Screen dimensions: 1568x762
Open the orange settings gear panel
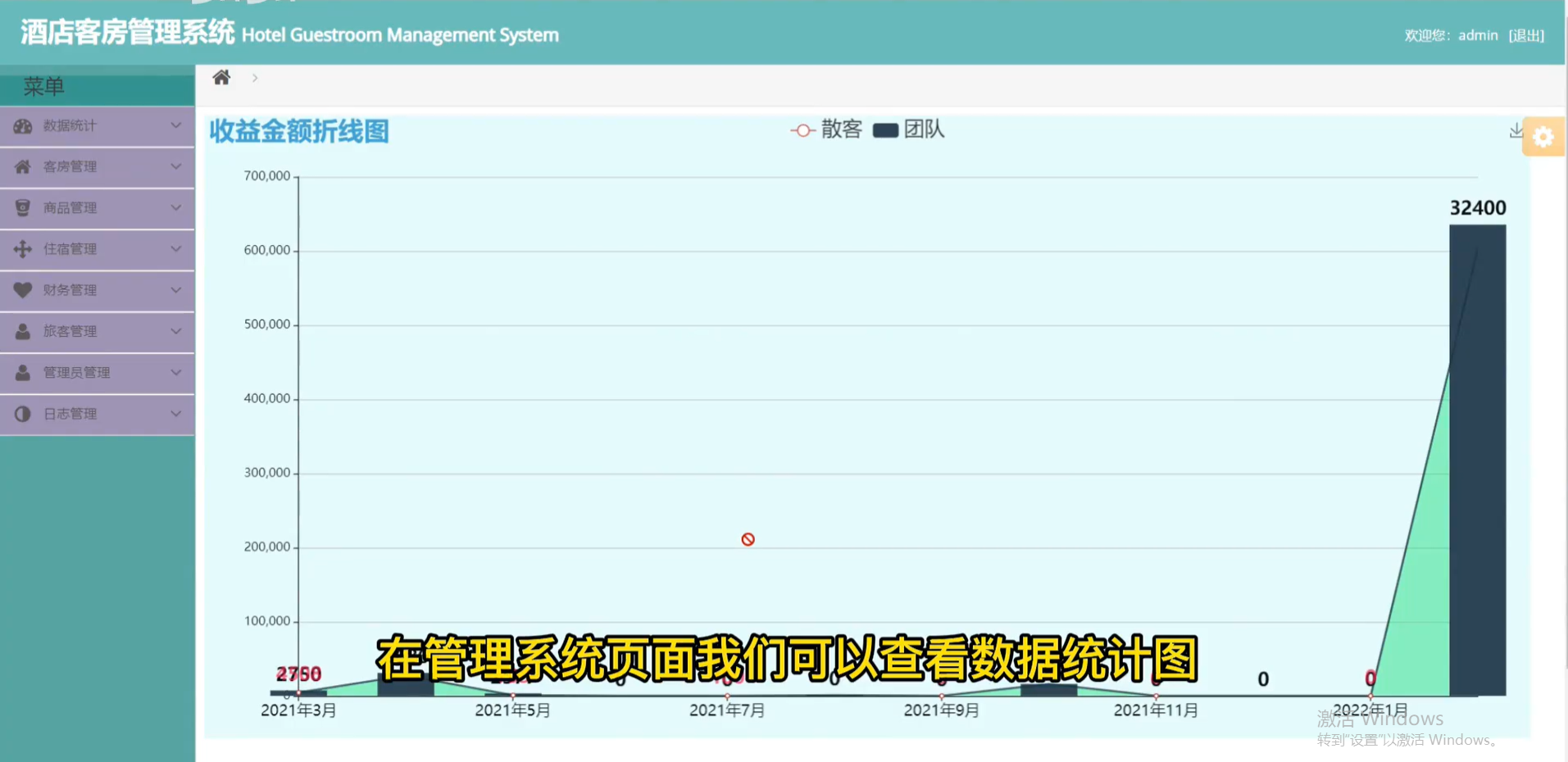1543,137
